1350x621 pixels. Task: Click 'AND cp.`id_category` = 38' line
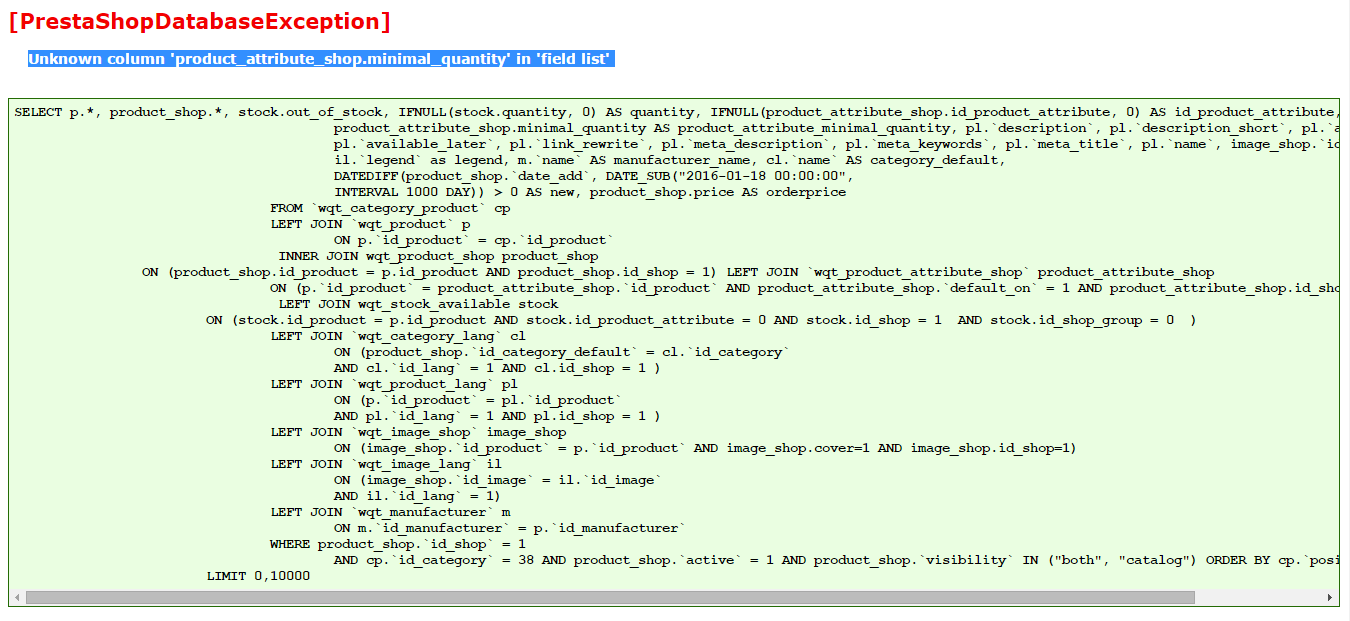point(836,560)
